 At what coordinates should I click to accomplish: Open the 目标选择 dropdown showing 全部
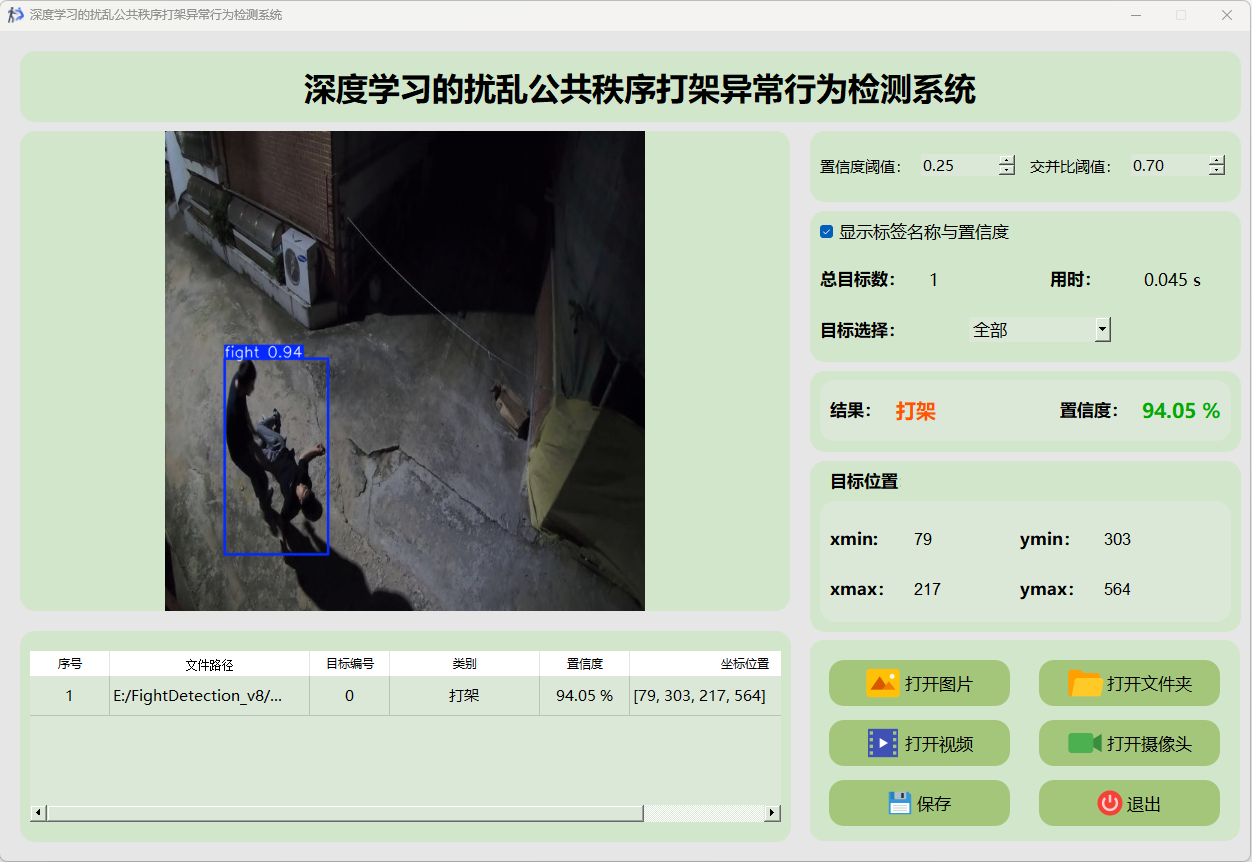tap(1102, 329)
